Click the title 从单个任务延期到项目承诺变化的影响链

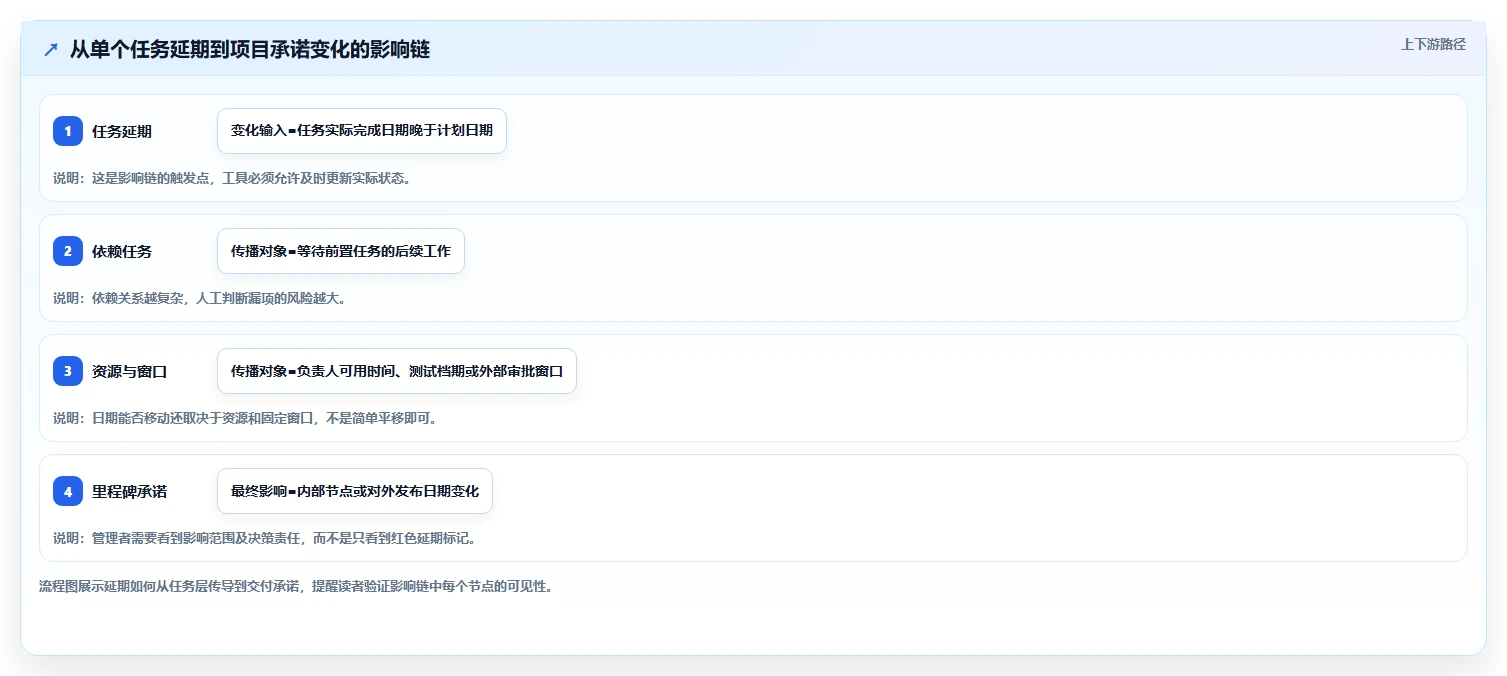click(250, 49)
